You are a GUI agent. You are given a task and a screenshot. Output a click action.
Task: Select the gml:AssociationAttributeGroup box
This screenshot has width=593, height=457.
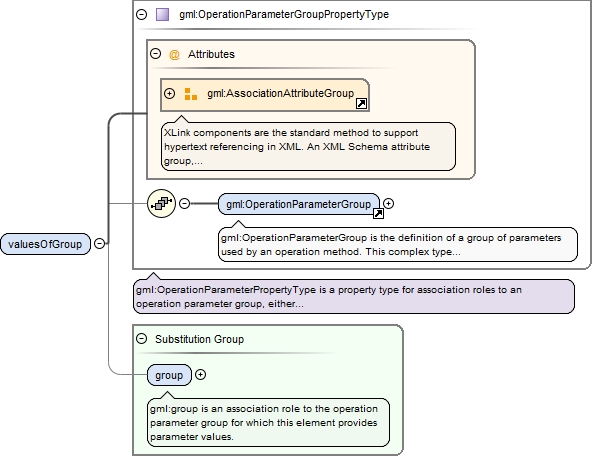click(x=265, y=95)
